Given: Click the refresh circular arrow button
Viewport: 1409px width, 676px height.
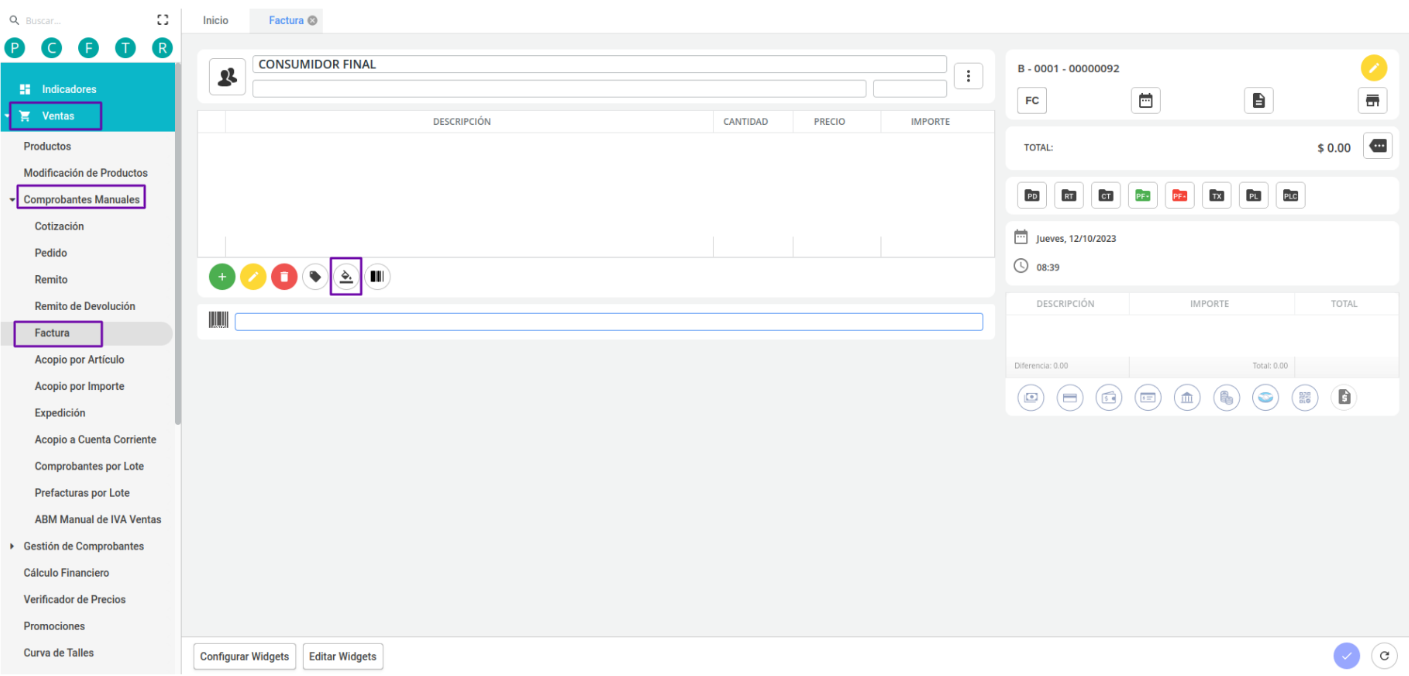Looking at the screenshot, I should pyautogui.click(x=1384, y=656).
